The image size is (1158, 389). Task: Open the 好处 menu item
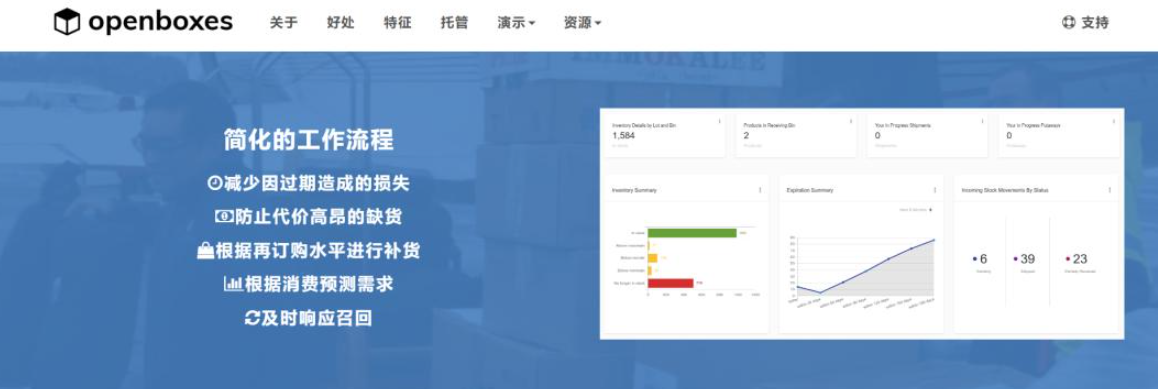(x=340, y=23)
